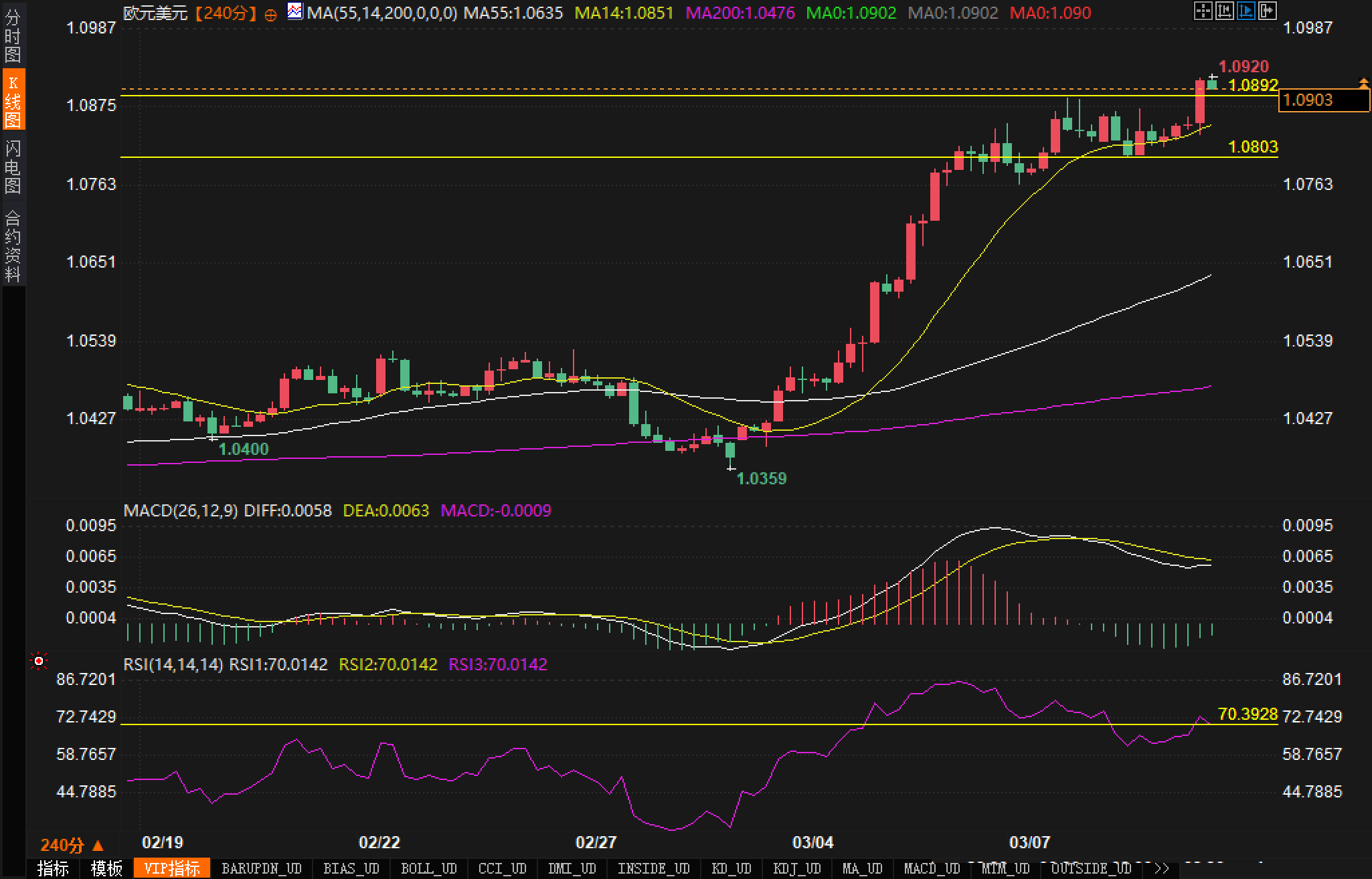Click the 1.0400 low price label
Image resolution: width=1372 pixels, height=879 pixels.
[244, 449]
